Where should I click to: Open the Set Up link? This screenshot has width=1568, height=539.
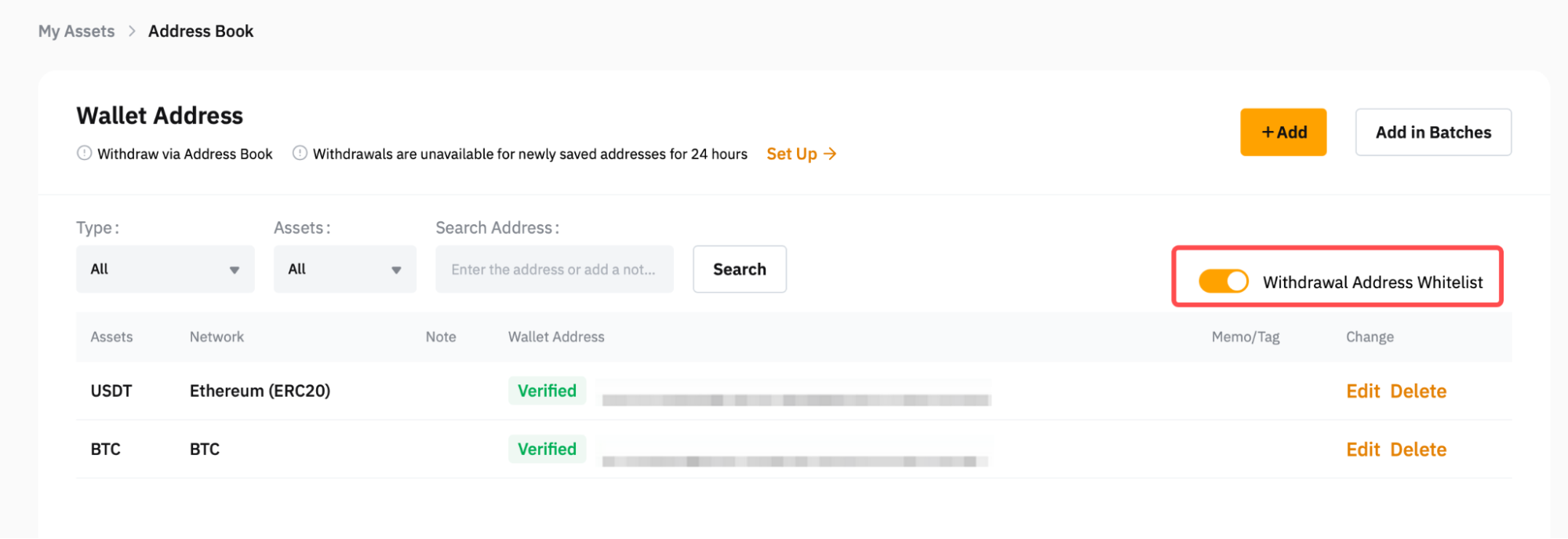tap(791, 154)
